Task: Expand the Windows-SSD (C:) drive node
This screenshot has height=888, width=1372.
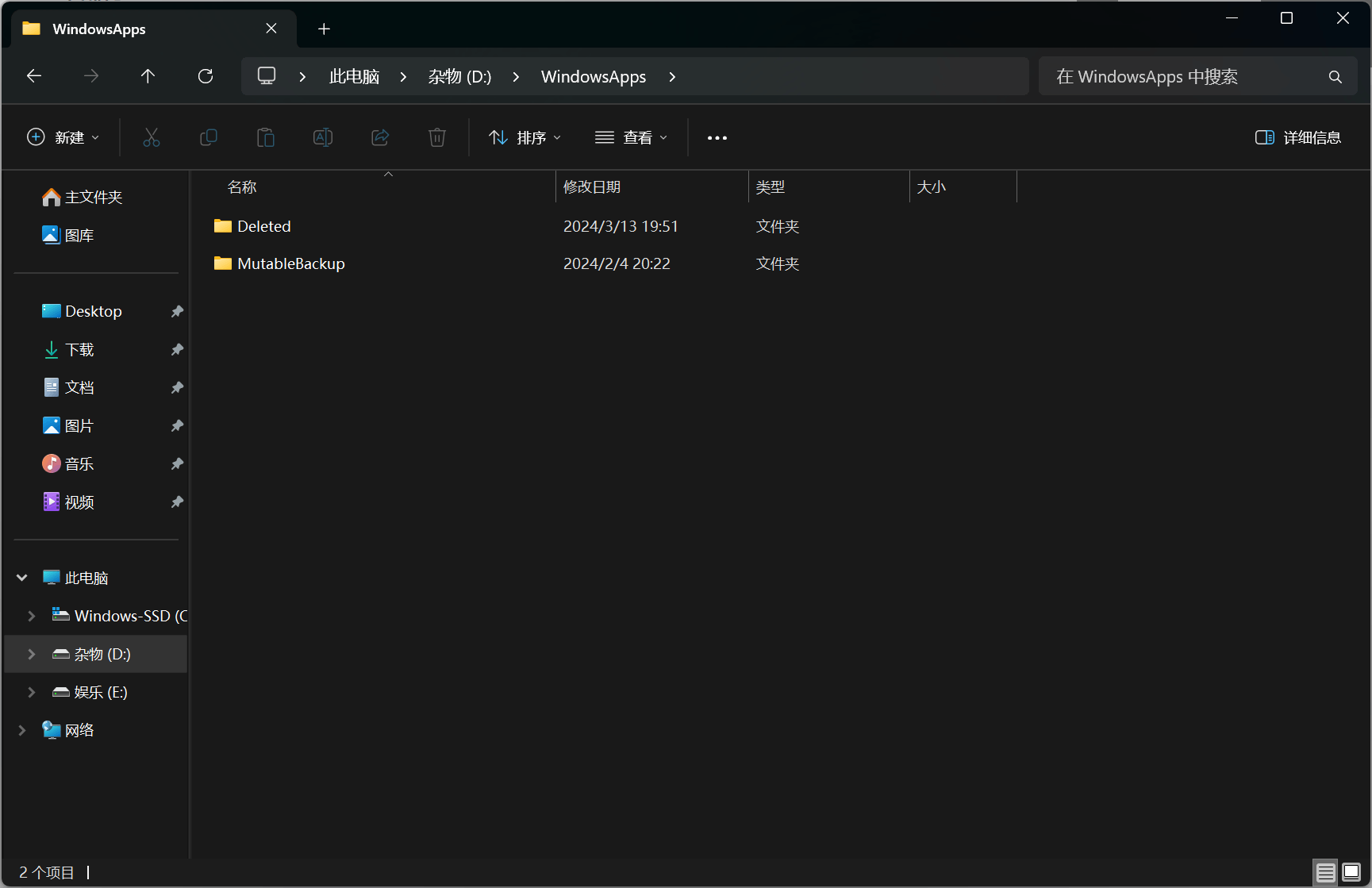Action: pyautogui.click(x=32, y=616)
